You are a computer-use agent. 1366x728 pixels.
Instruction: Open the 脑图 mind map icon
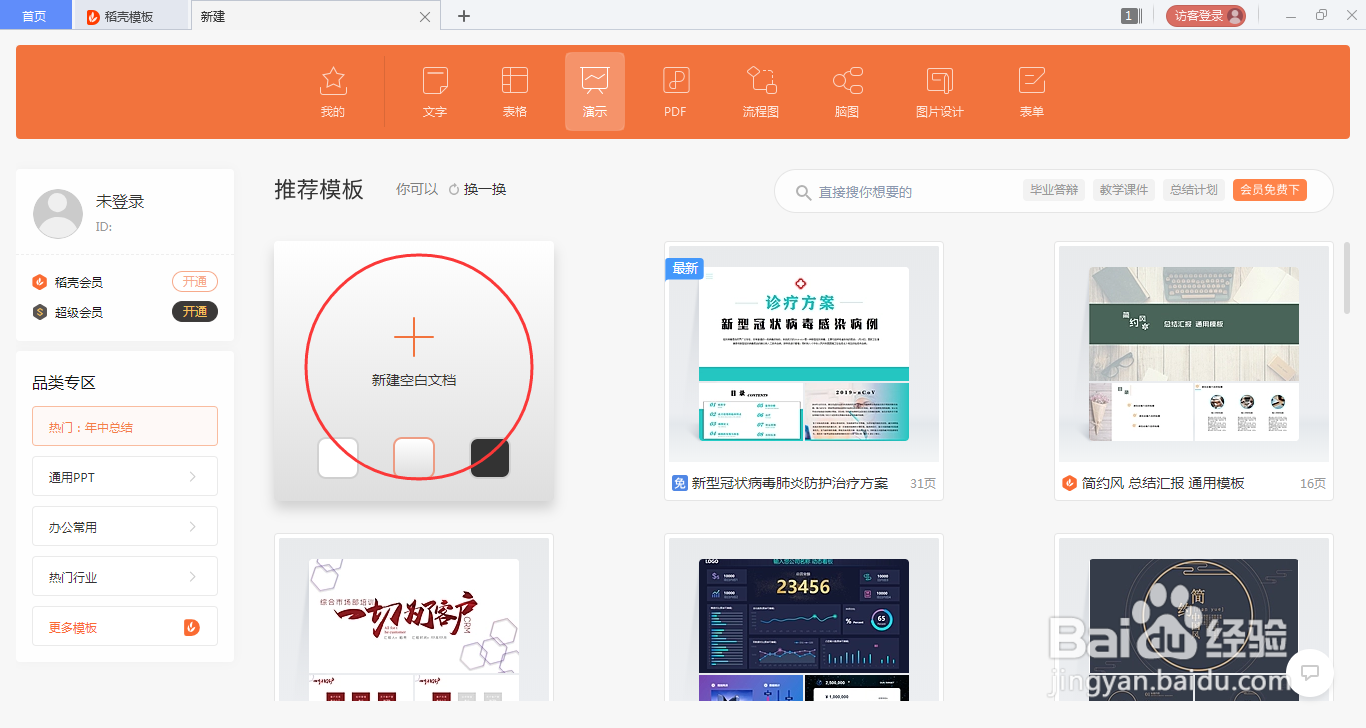coord(846,91)
